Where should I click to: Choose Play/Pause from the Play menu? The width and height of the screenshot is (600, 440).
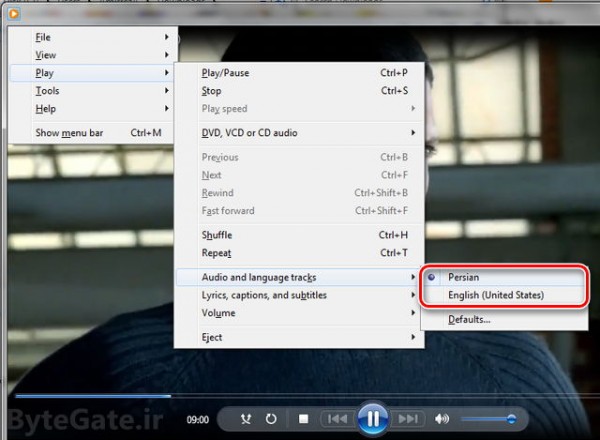(225, 73)
